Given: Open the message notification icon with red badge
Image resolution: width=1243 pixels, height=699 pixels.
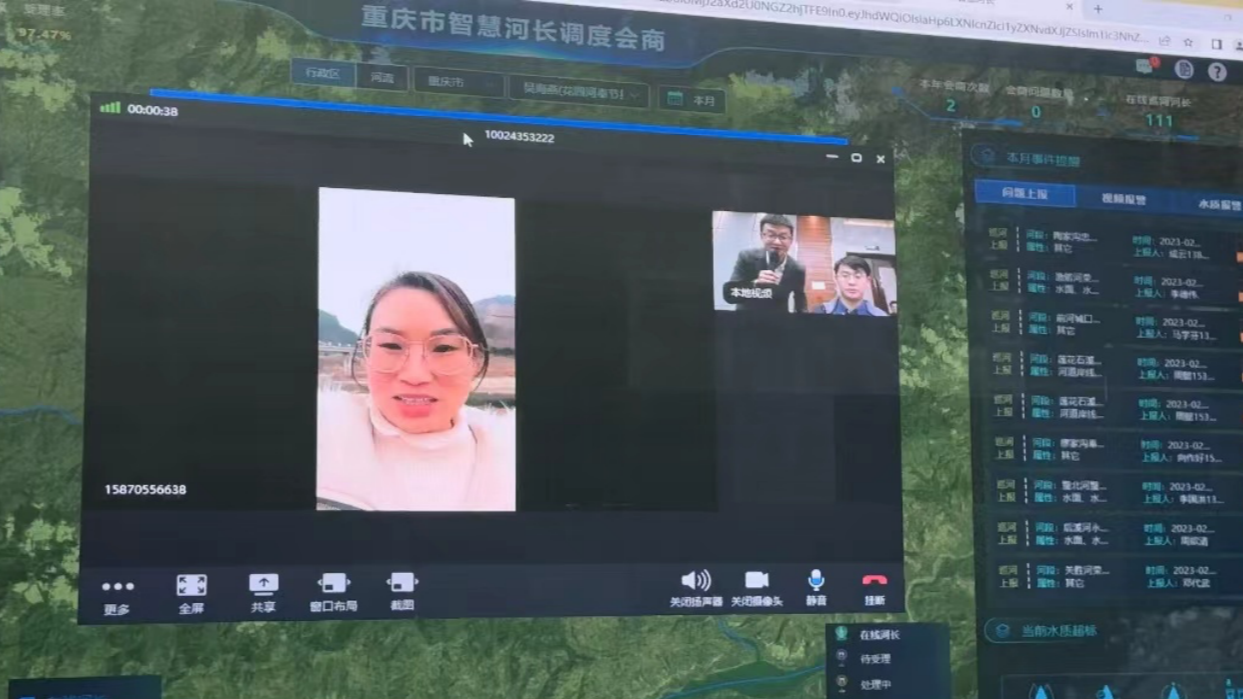Looking at the screenshot, I should [1146, 66].
